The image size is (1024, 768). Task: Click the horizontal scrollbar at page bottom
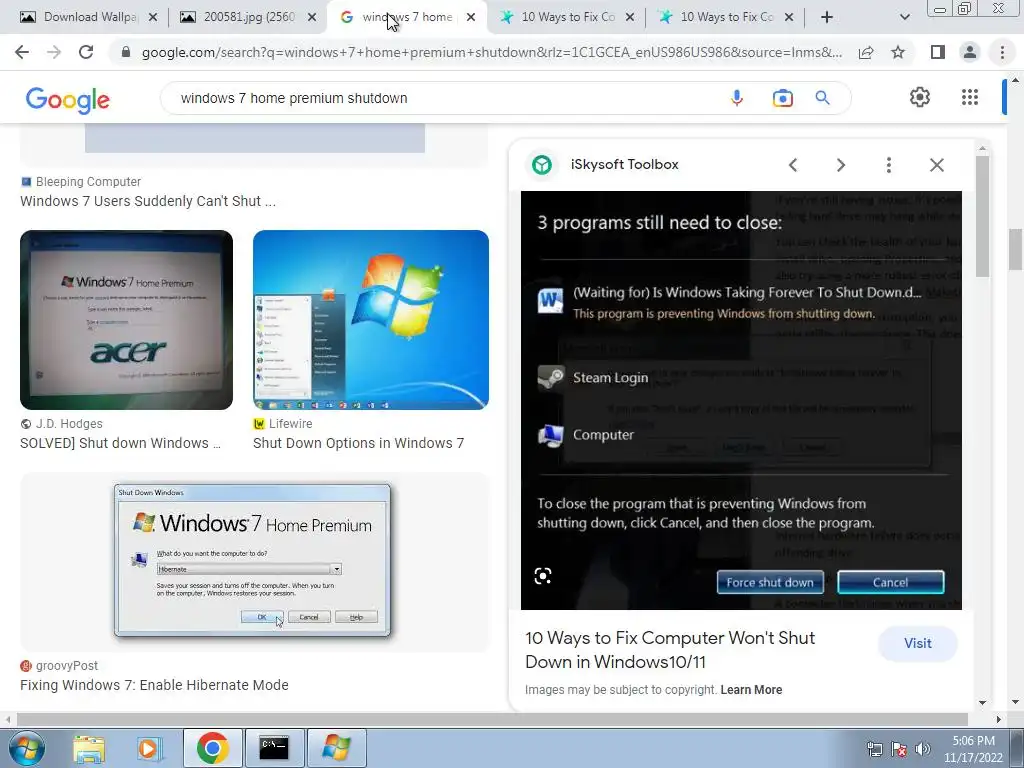(x=493, y=719)
